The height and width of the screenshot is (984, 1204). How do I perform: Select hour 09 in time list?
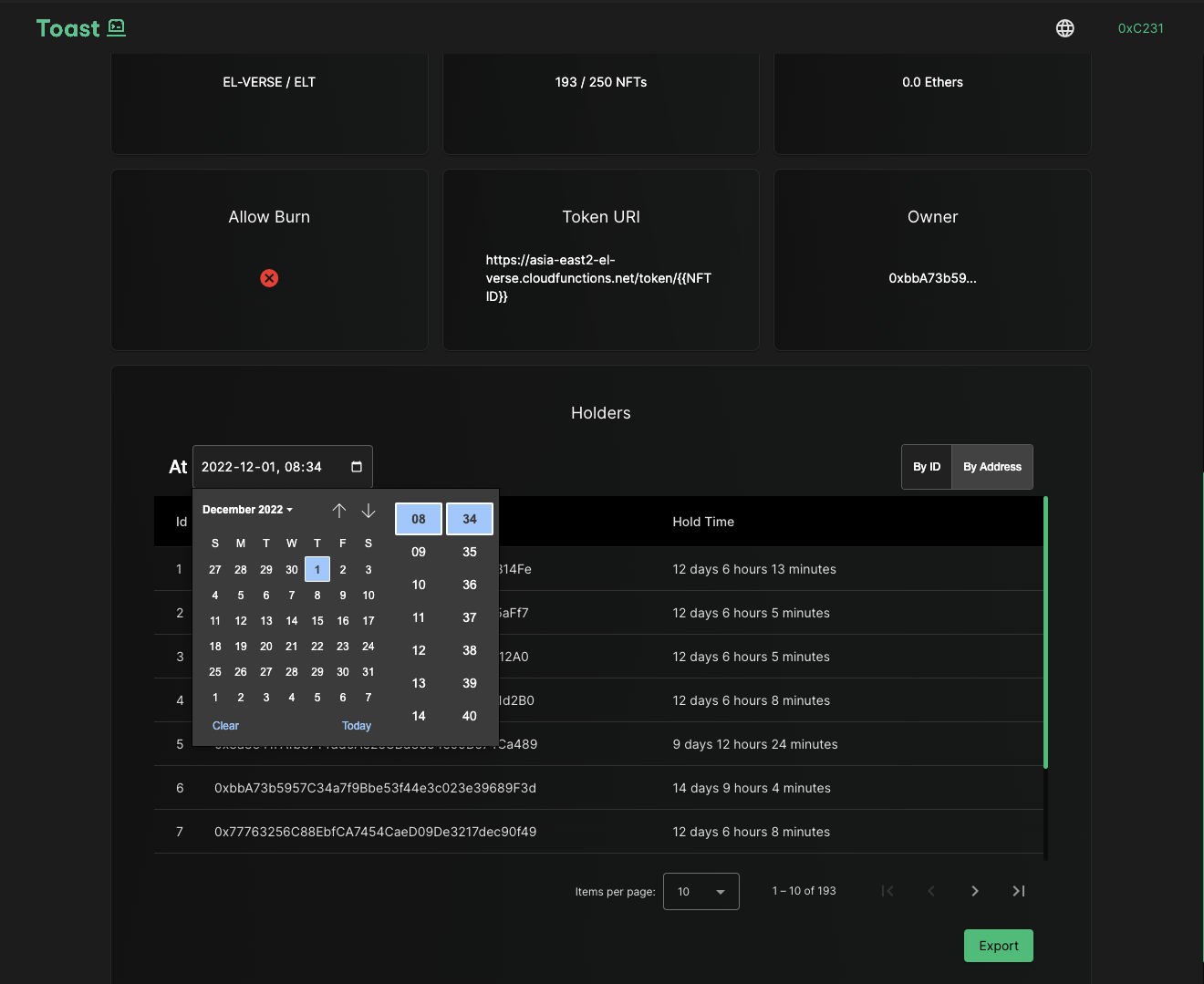click(x=419, y=552)
